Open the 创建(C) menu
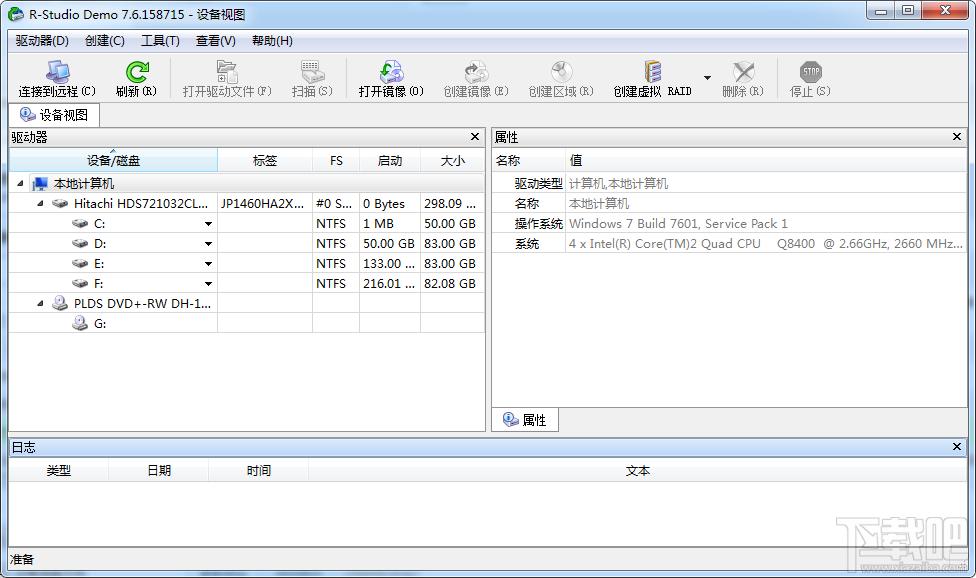Image resolution: width=976 pixels, height=578 pixels. pos(105,41)
